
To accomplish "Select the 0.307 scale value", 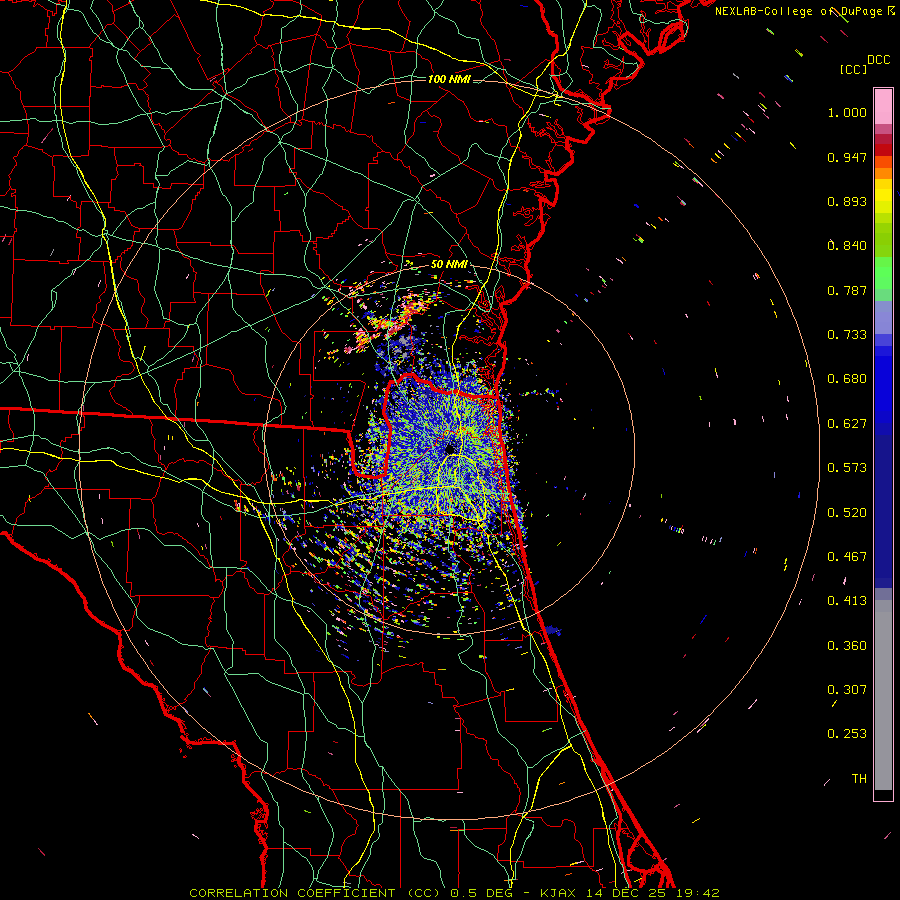I will (x=847, y=690).
